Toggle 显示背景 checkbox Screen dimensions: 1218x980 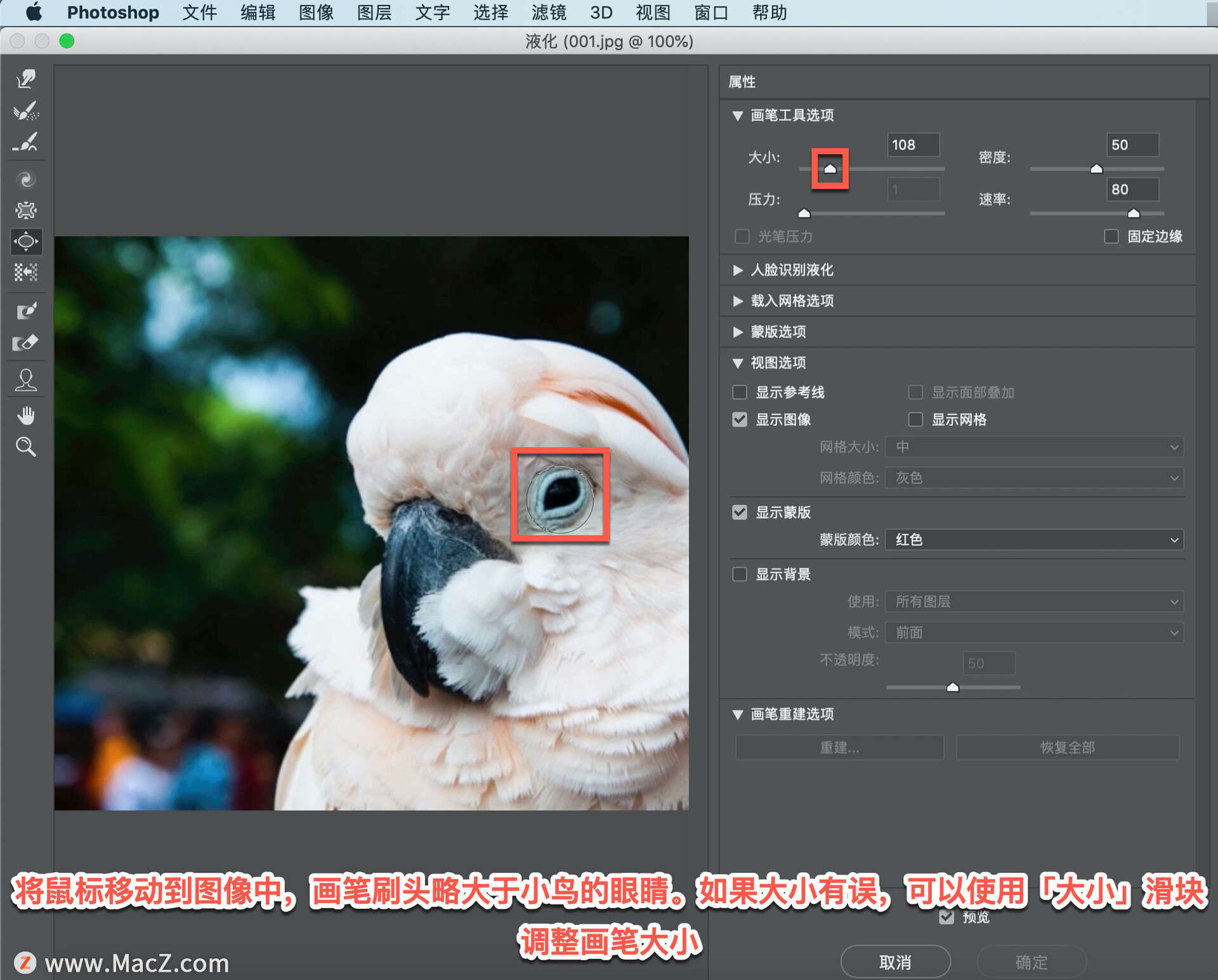[741, 573]
